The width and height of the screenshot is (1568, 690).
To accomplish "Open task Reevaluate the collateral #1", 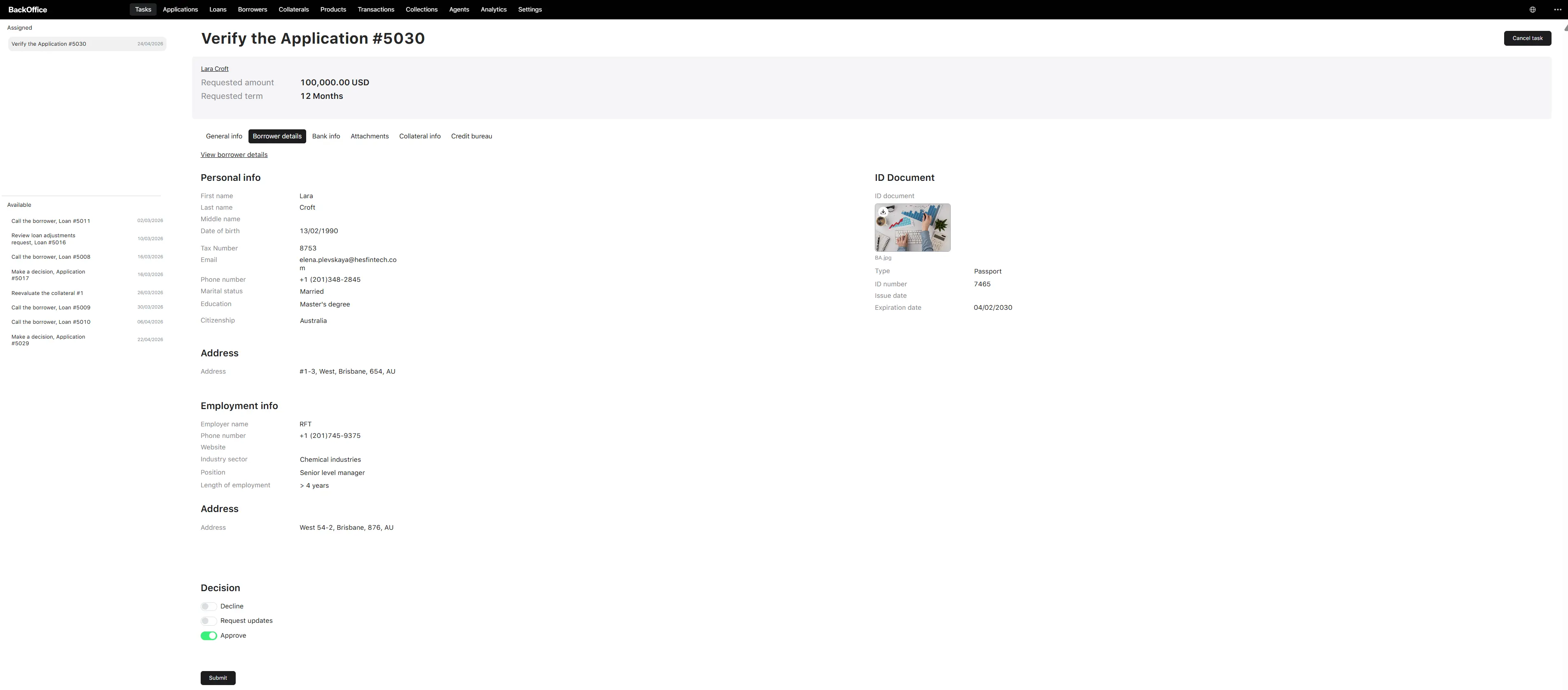I will (87, 293).
